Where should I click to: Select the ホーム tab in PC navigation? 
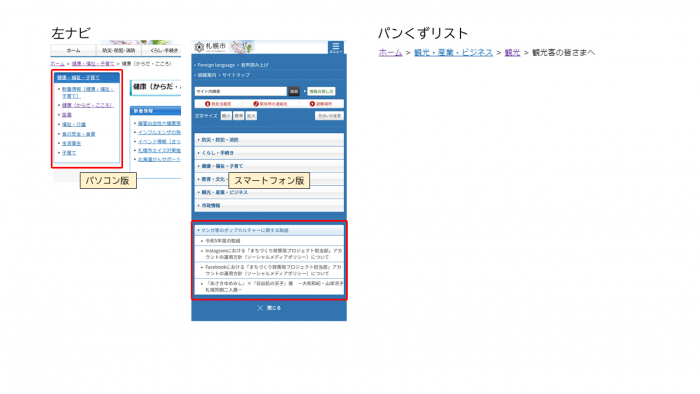click(x=74, y=50)
